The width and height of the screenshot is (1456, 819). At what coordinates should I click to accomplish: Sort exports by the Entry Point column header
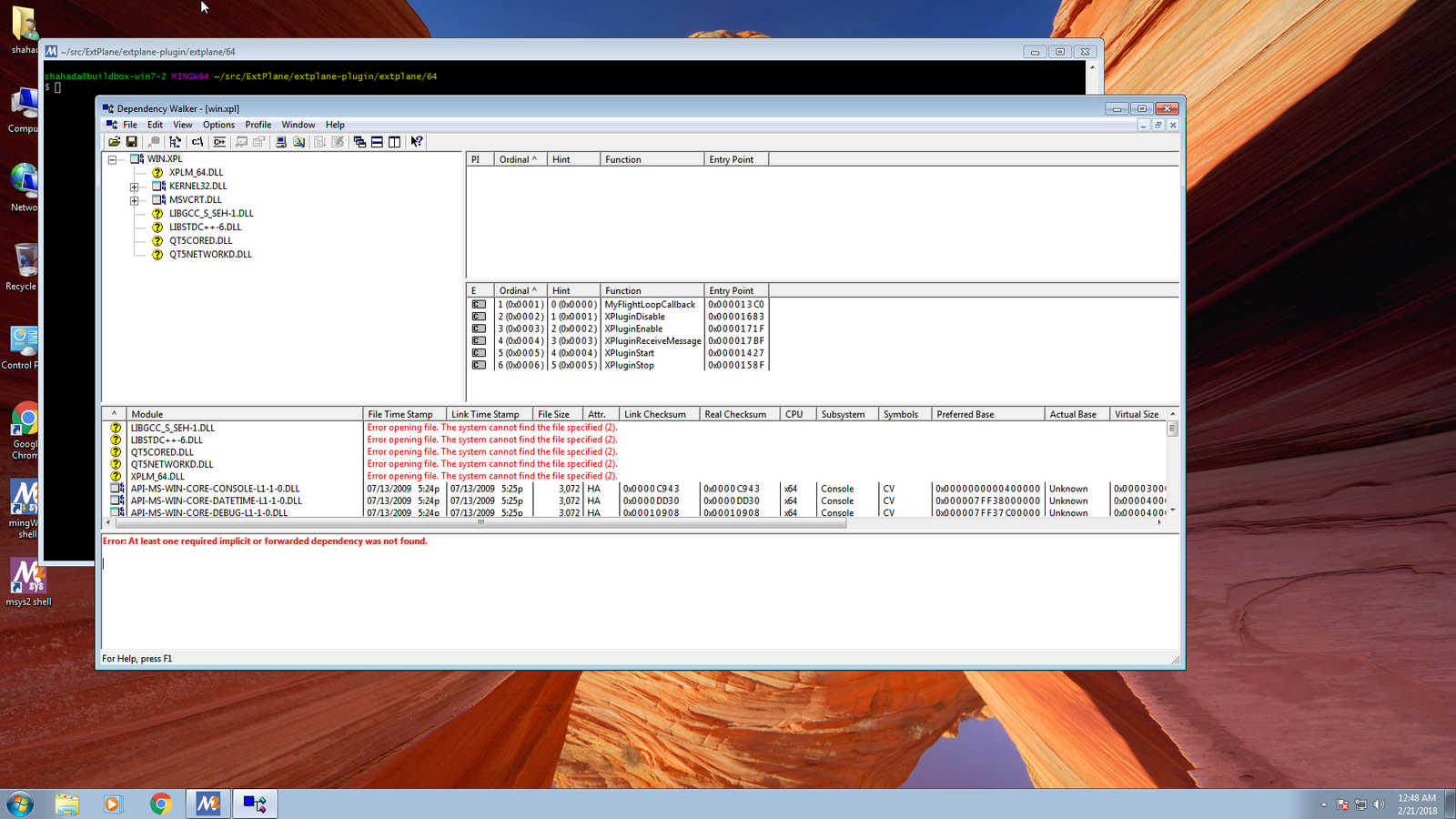[736, 291]
